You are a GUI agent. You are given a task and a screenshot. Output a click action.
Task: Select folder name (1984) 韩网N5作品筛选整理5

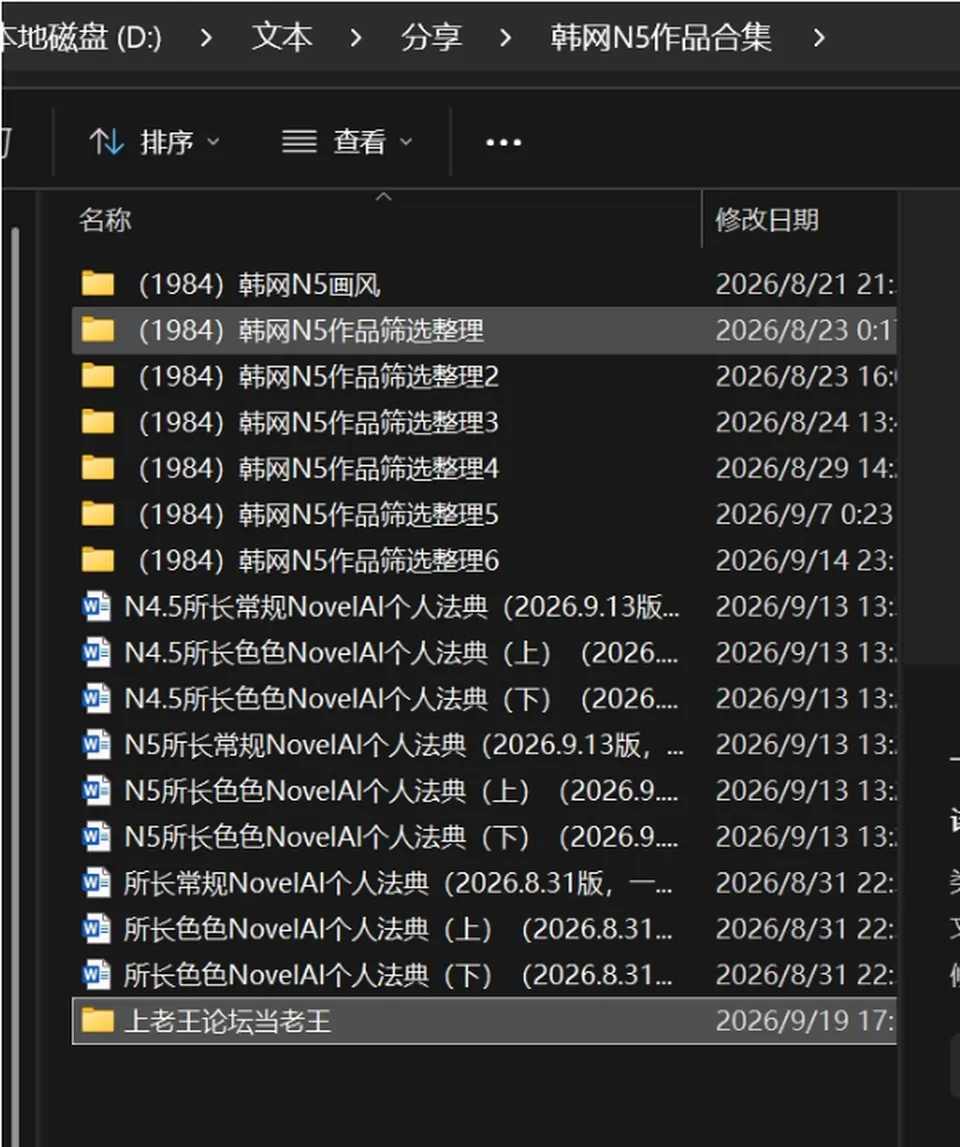(x=318, y=515)
